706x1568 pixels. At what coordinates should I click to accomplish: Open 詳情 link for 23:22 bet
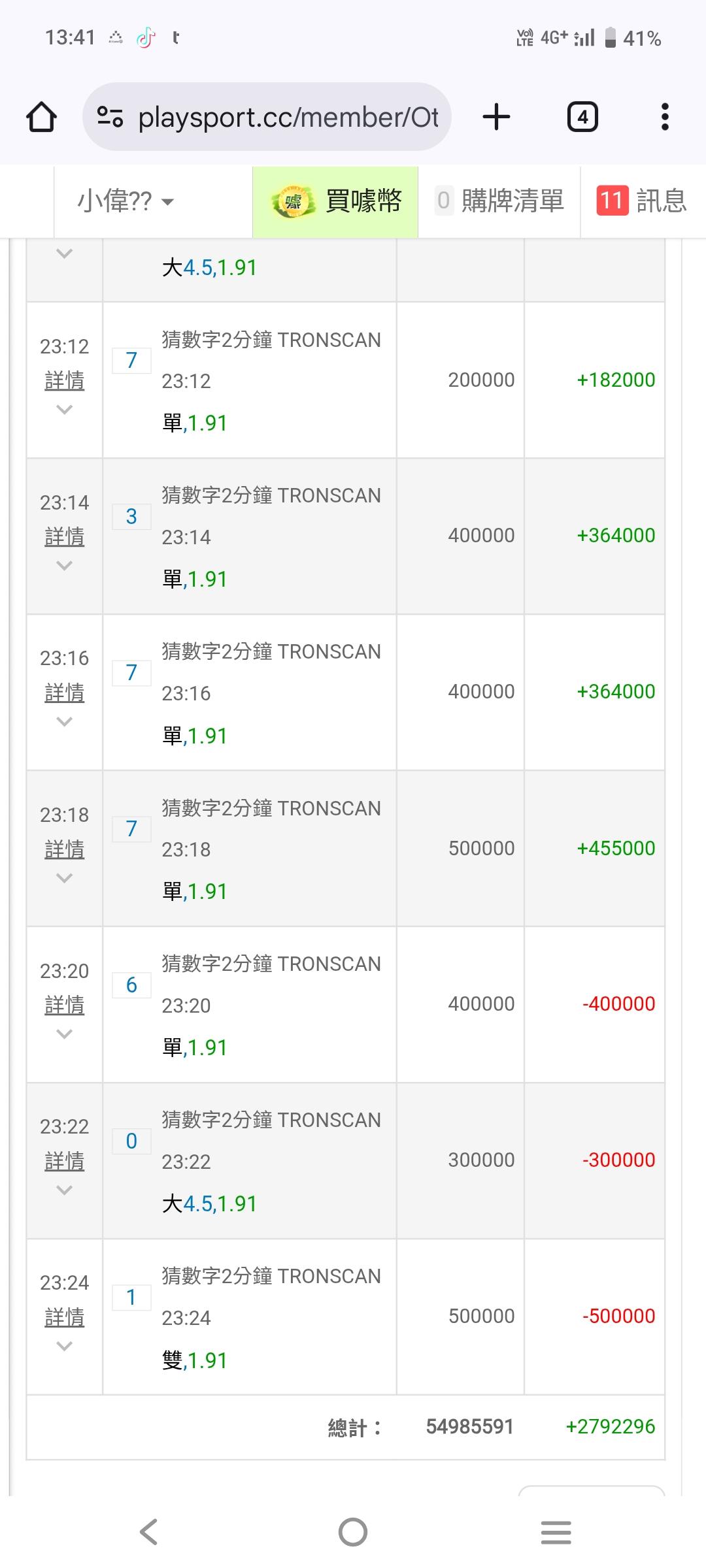(64, 1162)
